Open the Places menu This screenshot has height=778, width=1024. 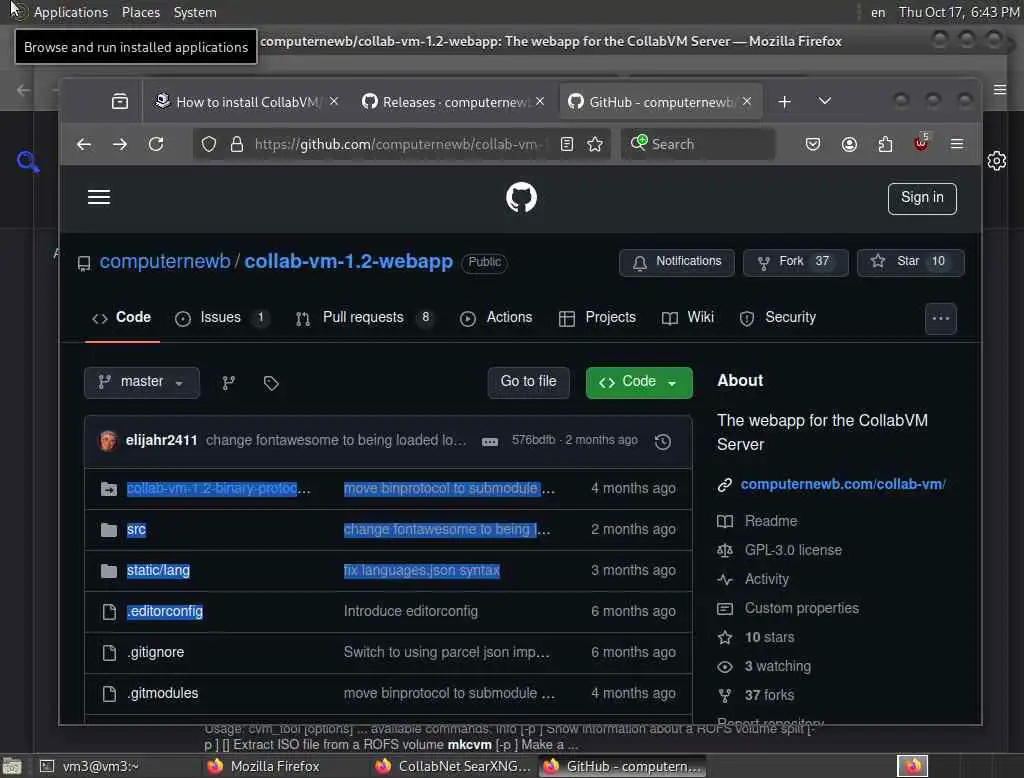(140, 12)
